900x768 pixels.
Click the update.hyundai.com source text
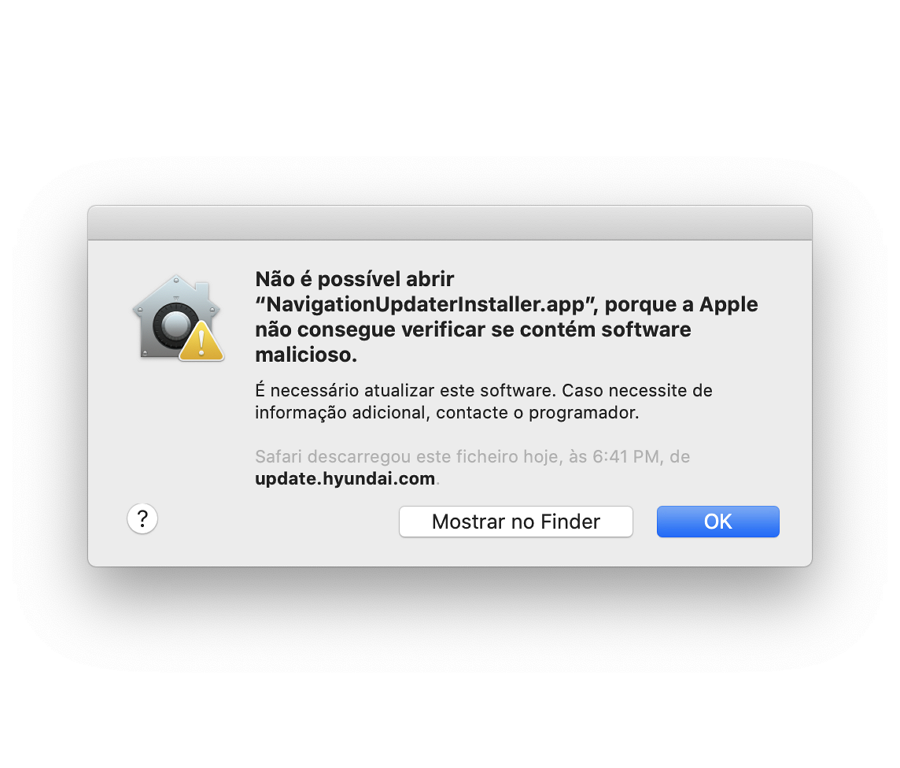(345, 479)
